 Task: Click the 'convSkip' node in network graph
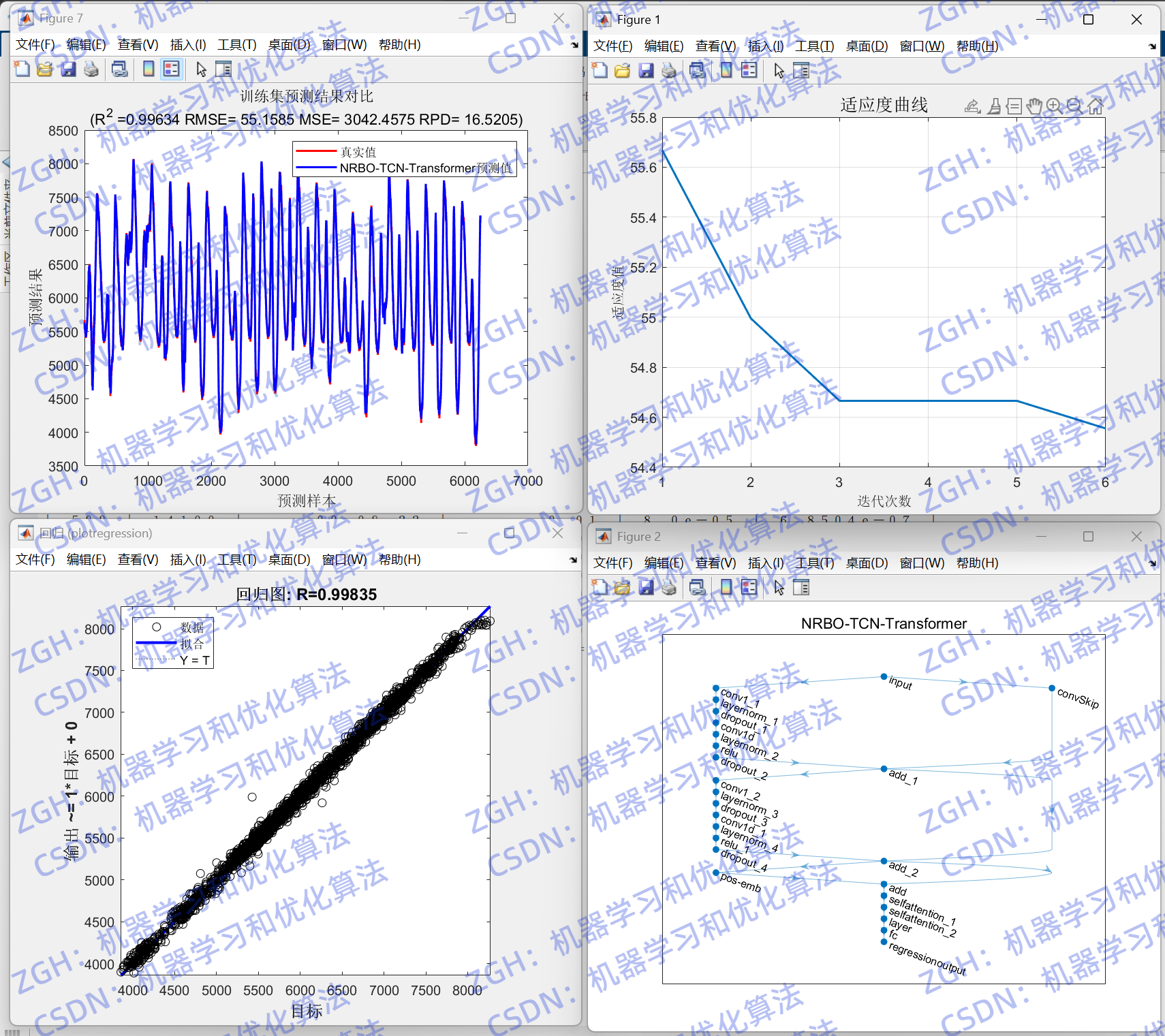point(1052,688)
